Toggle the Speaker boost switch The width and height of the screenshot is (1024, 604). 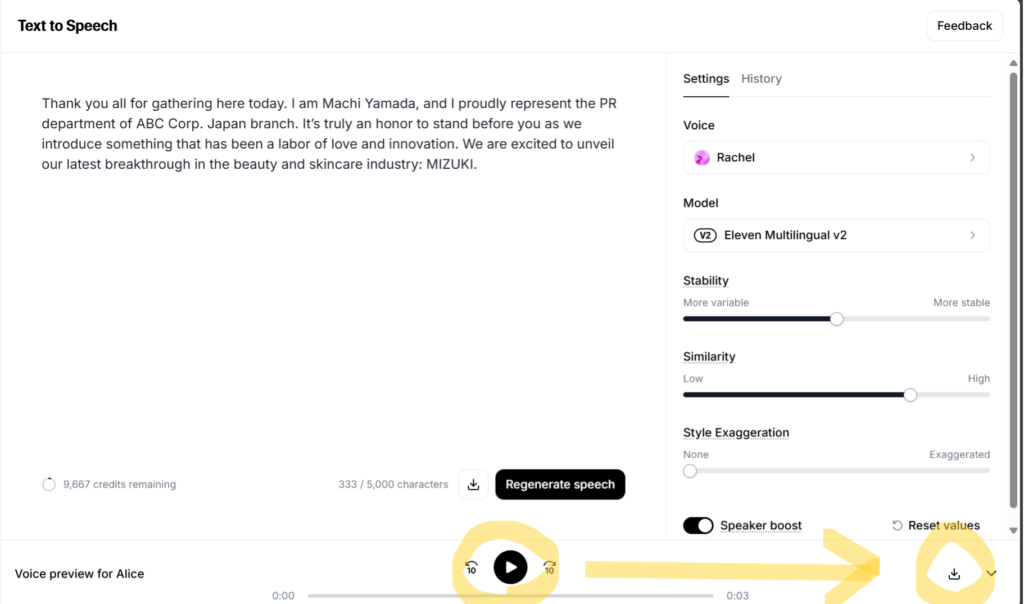698,526
